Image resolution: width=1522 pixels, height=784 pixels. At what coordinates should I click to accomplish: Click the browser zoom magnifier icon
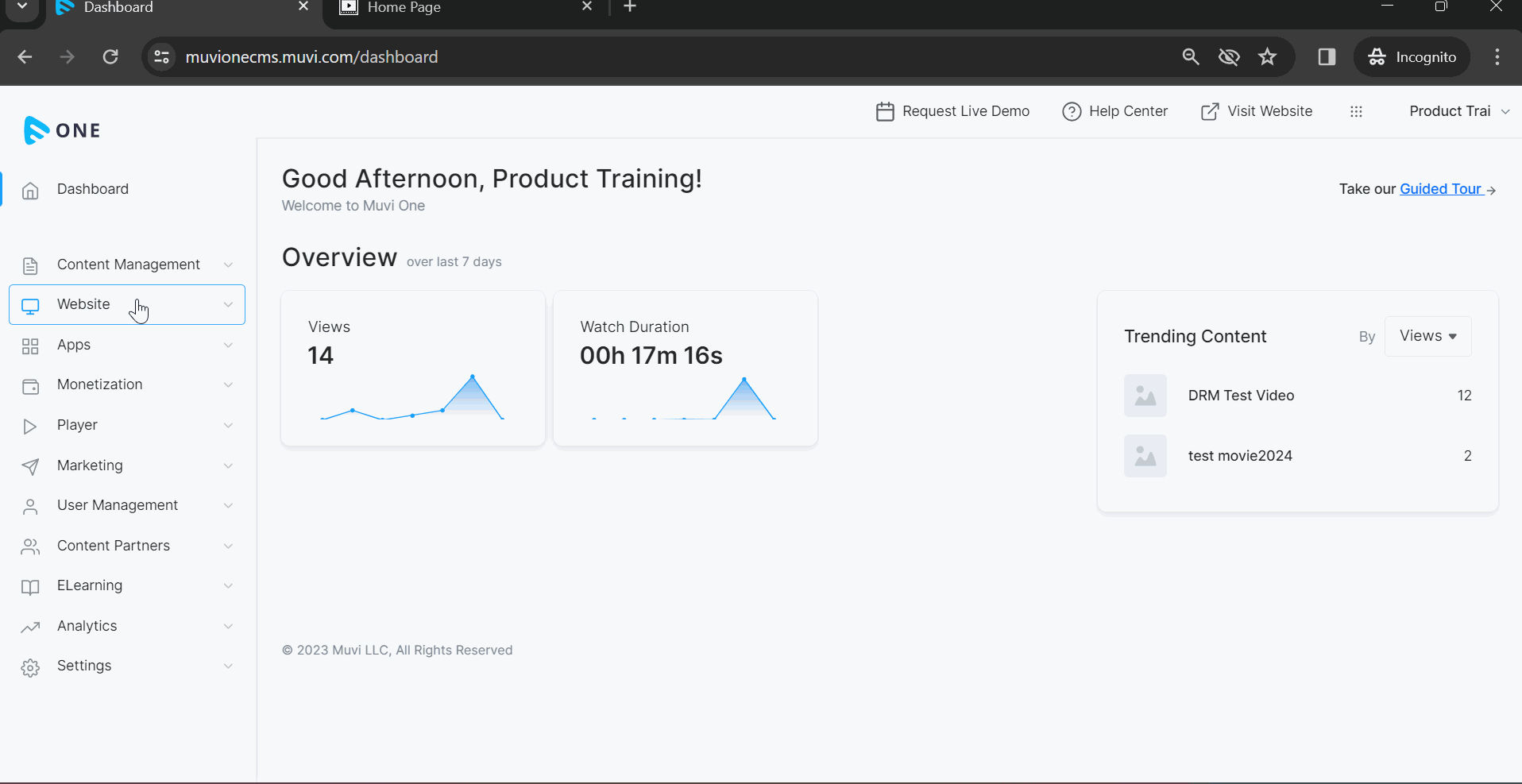[1190, 57]
